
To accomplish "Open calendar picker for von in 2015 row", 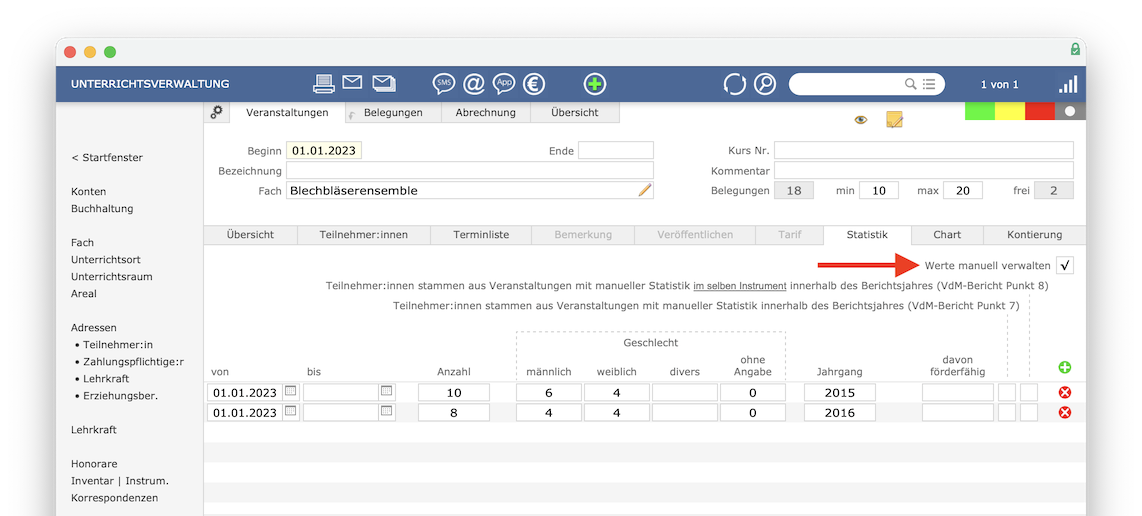I will (291, 391).
